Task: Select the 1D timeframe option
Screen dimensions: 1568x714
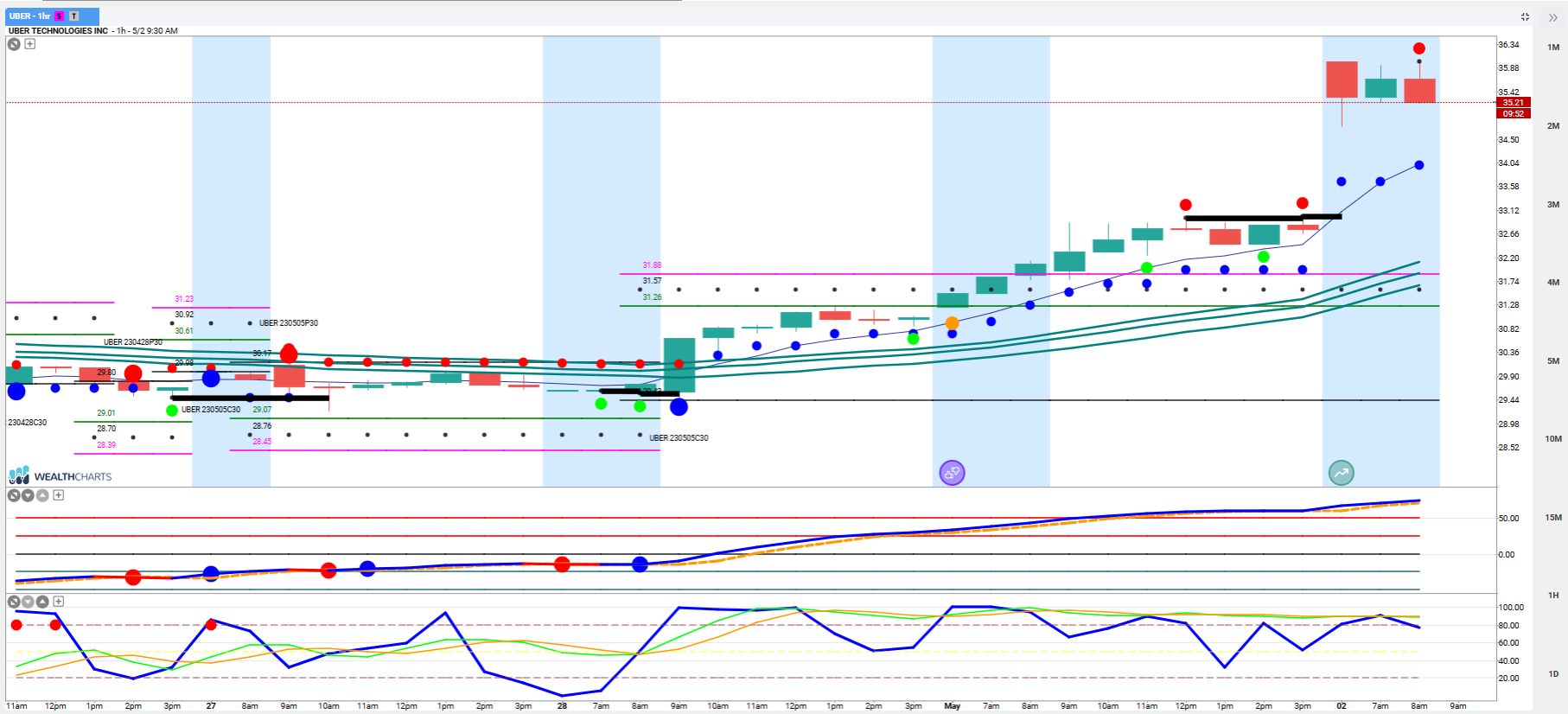Action: click(x=1553, y=674)
